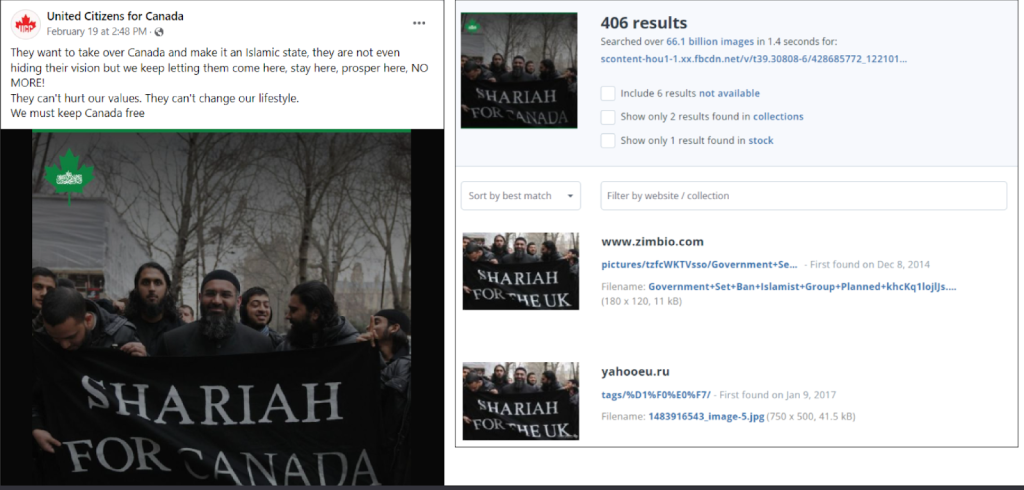The height and width of the screenshot is (490, 1024).
Task: Tick Show only 1 result found in stock
Action: pyautogui.click(x=608, y=141)
